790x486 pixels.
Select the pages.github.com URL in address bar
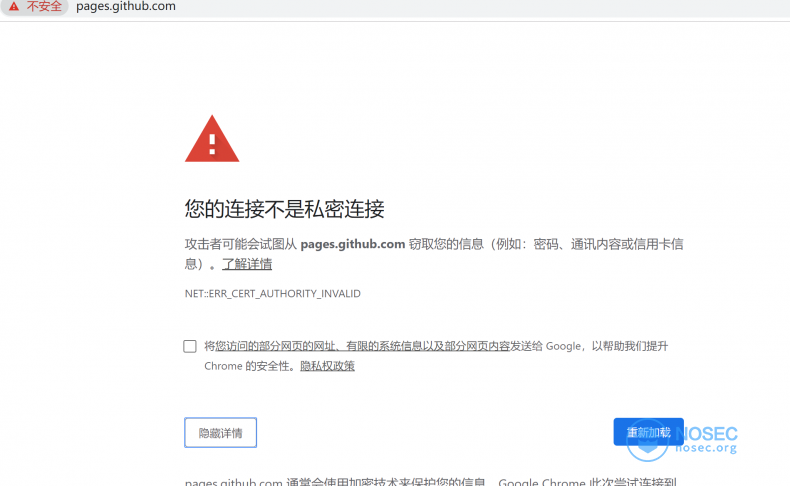point(126,6)
